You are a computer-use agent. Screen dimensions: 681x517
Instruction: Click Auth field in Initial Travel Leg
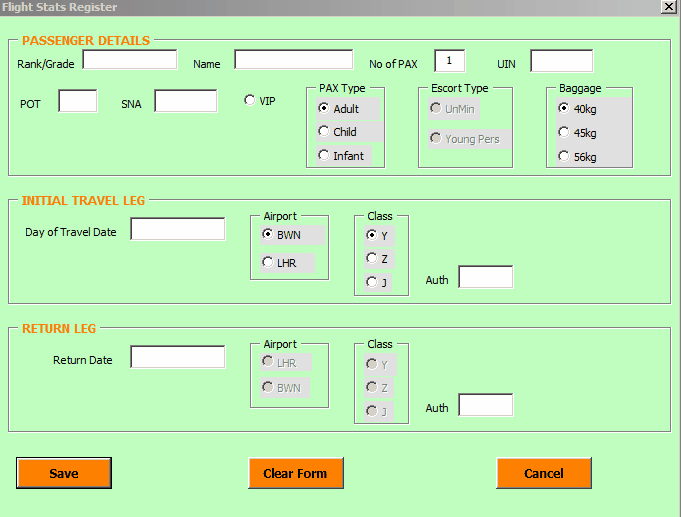[486, 277]
